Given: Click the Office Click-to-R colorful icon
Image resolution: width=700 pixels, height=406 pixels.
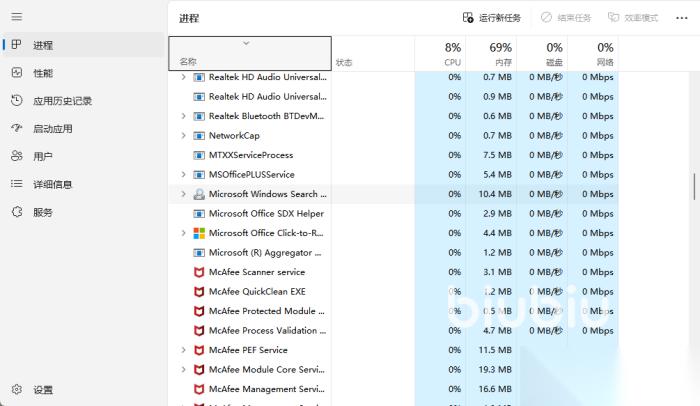Looking at the screenshot, I should click(199, 233).
